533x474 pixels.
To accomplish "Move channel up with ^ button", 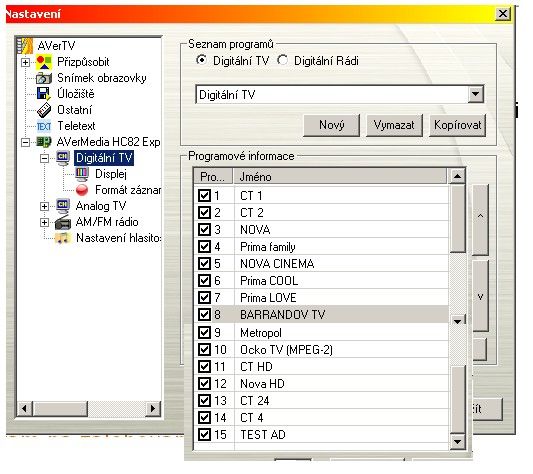I will (481, 219).
